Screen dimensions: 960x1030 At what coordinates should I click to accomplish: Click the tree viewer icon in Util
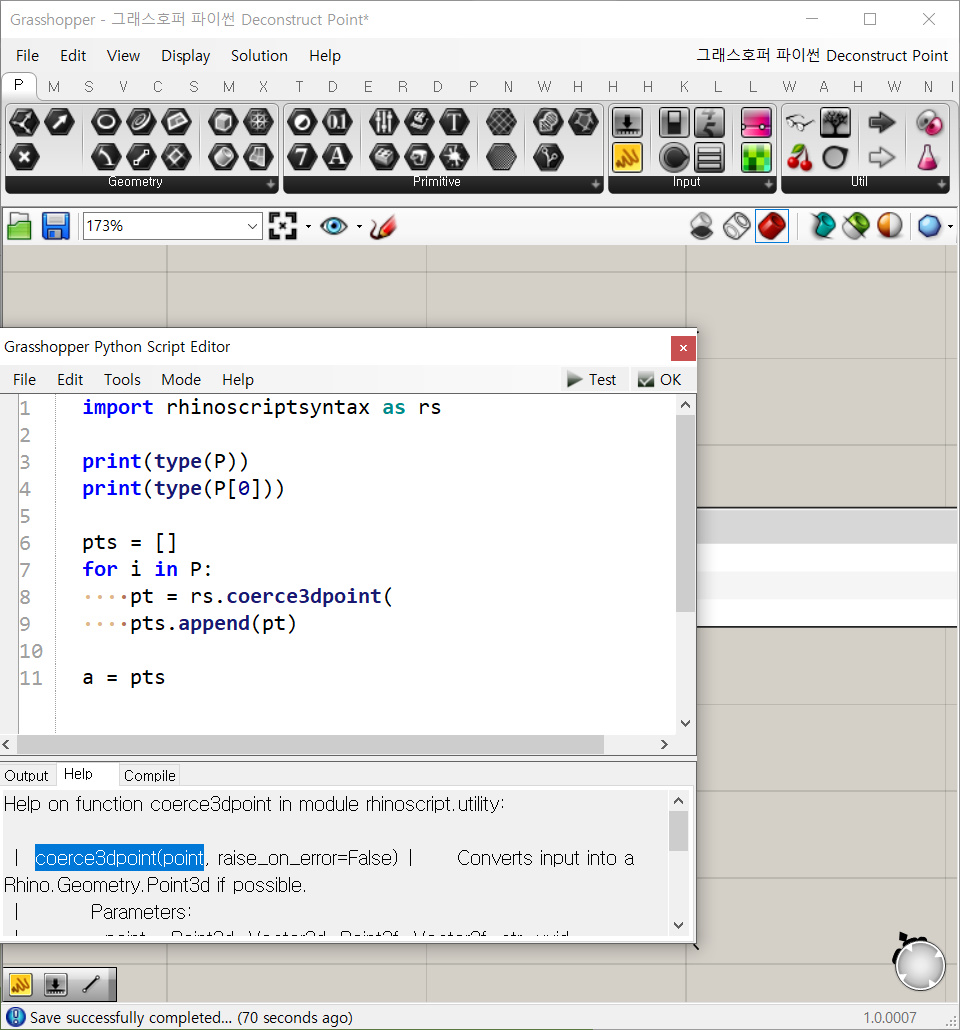point(835,122)
